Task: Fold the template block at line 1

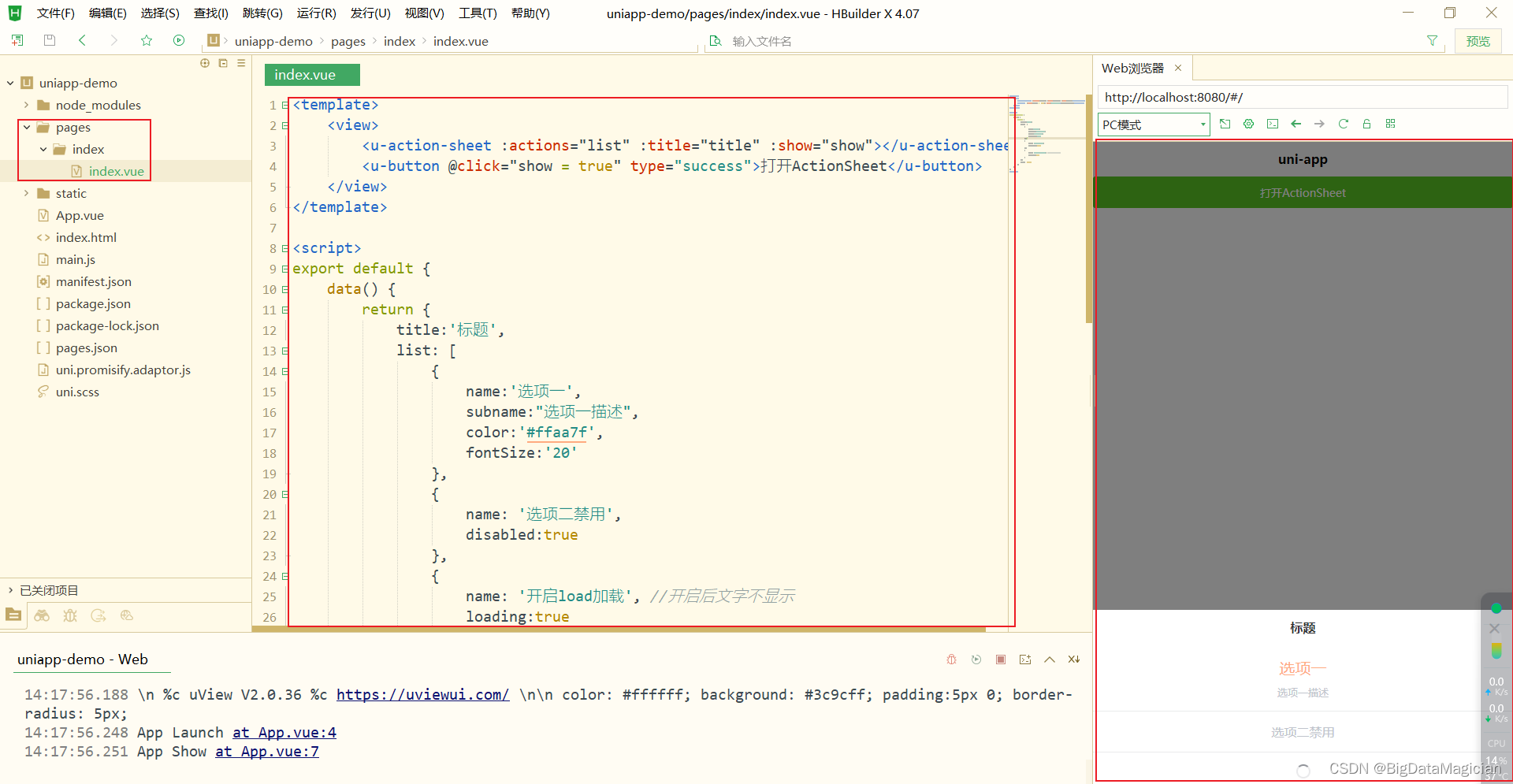Action: pyautogui.click(x=285, y=105)
